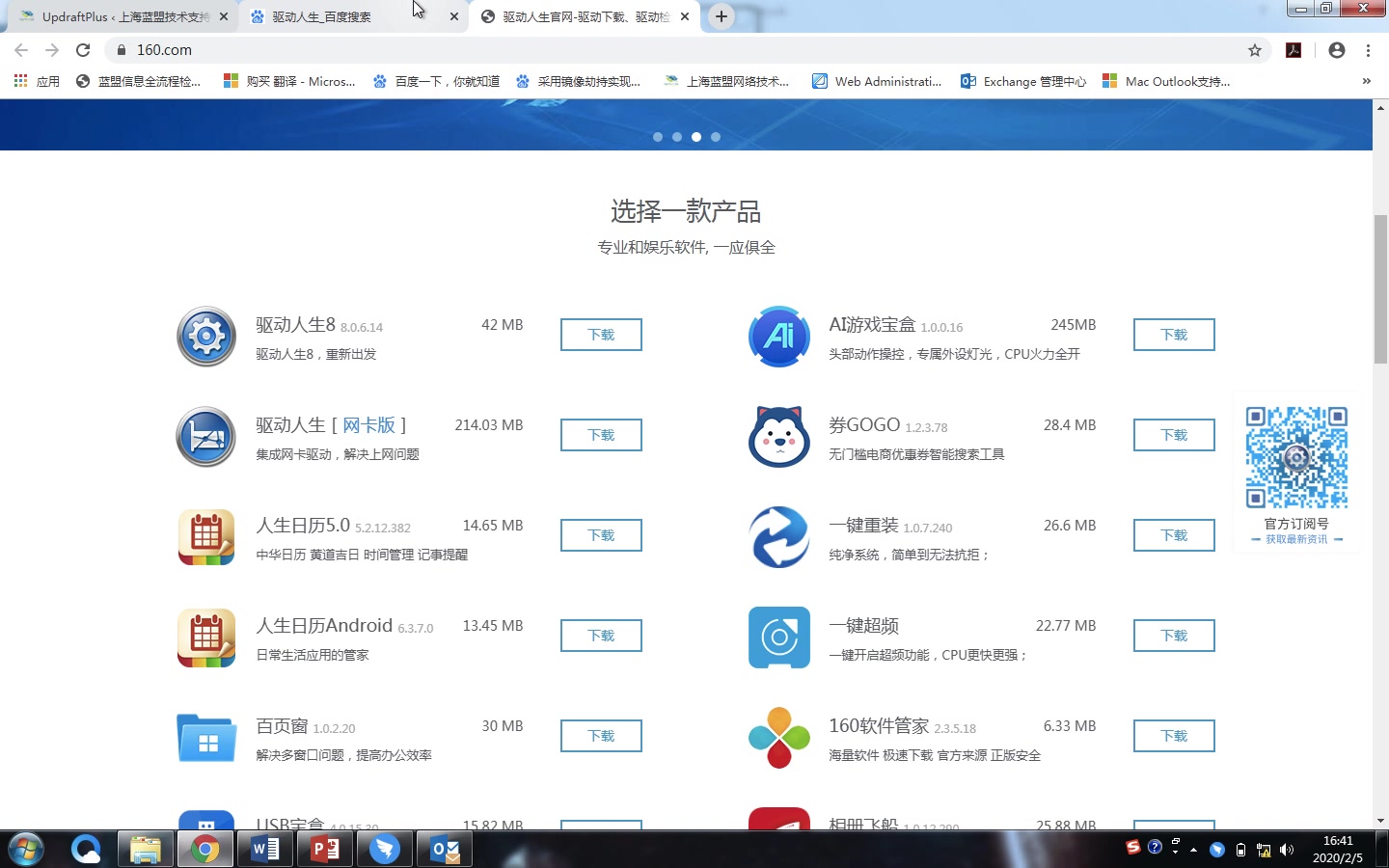Open the 一键重装 arrows icon
Screen dimensions: 1389x868
point(779,537)
